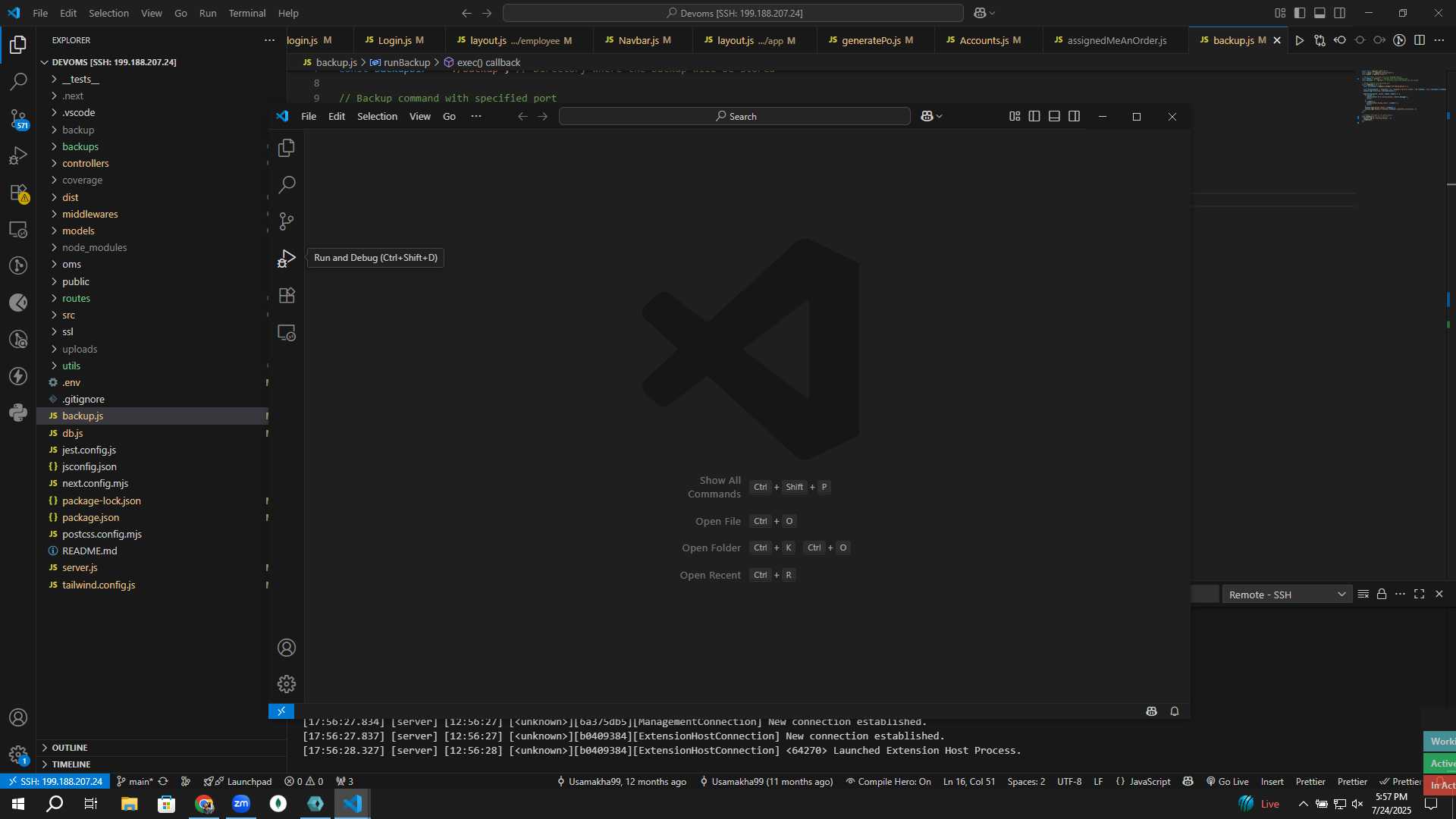Image resolution: width=1456 pixels, height=819 pixels.
Task: Open the Python icon in main window activity bar
Action: coord(18,413)
